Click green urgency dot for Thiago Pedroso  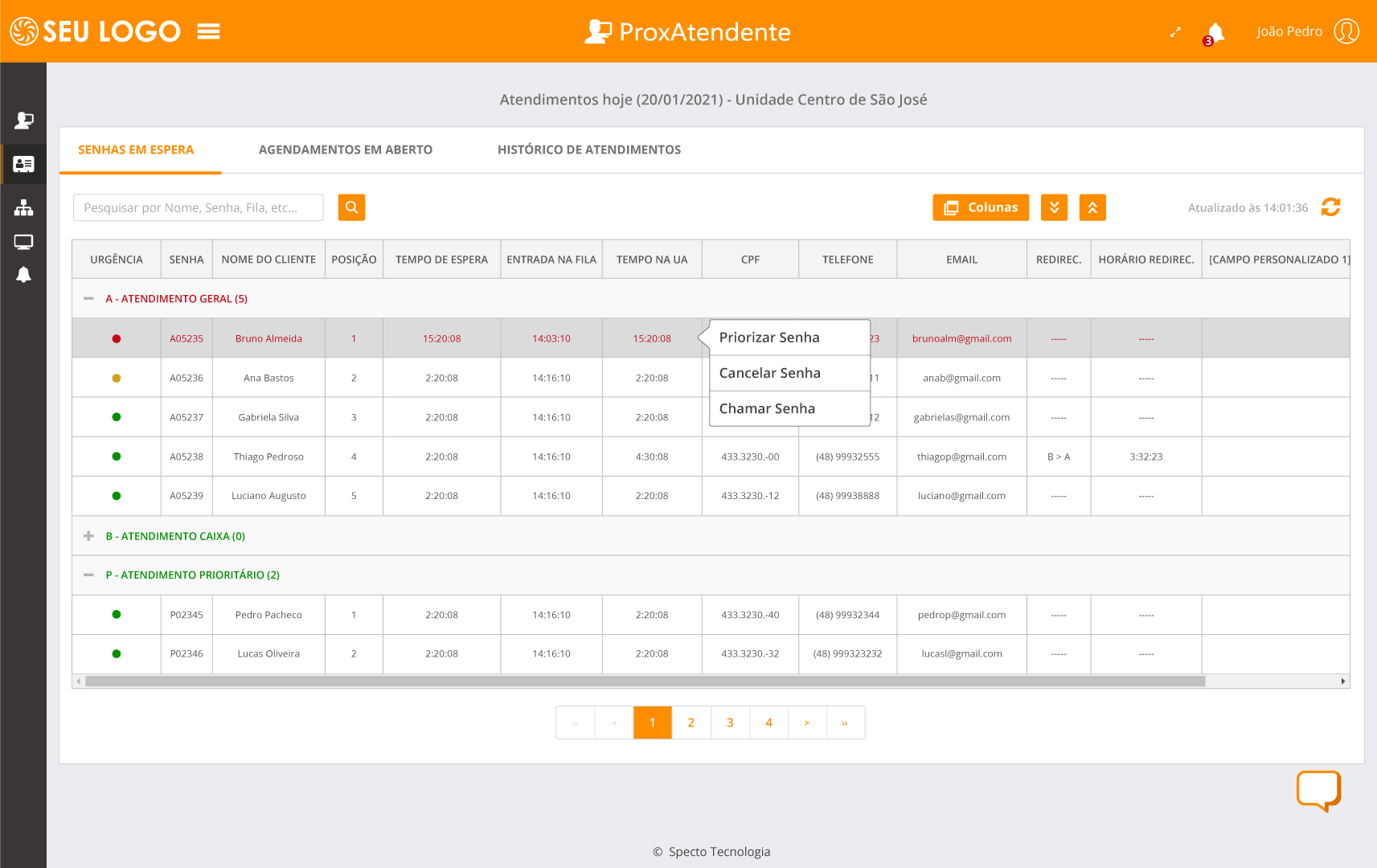click(117, 457)
